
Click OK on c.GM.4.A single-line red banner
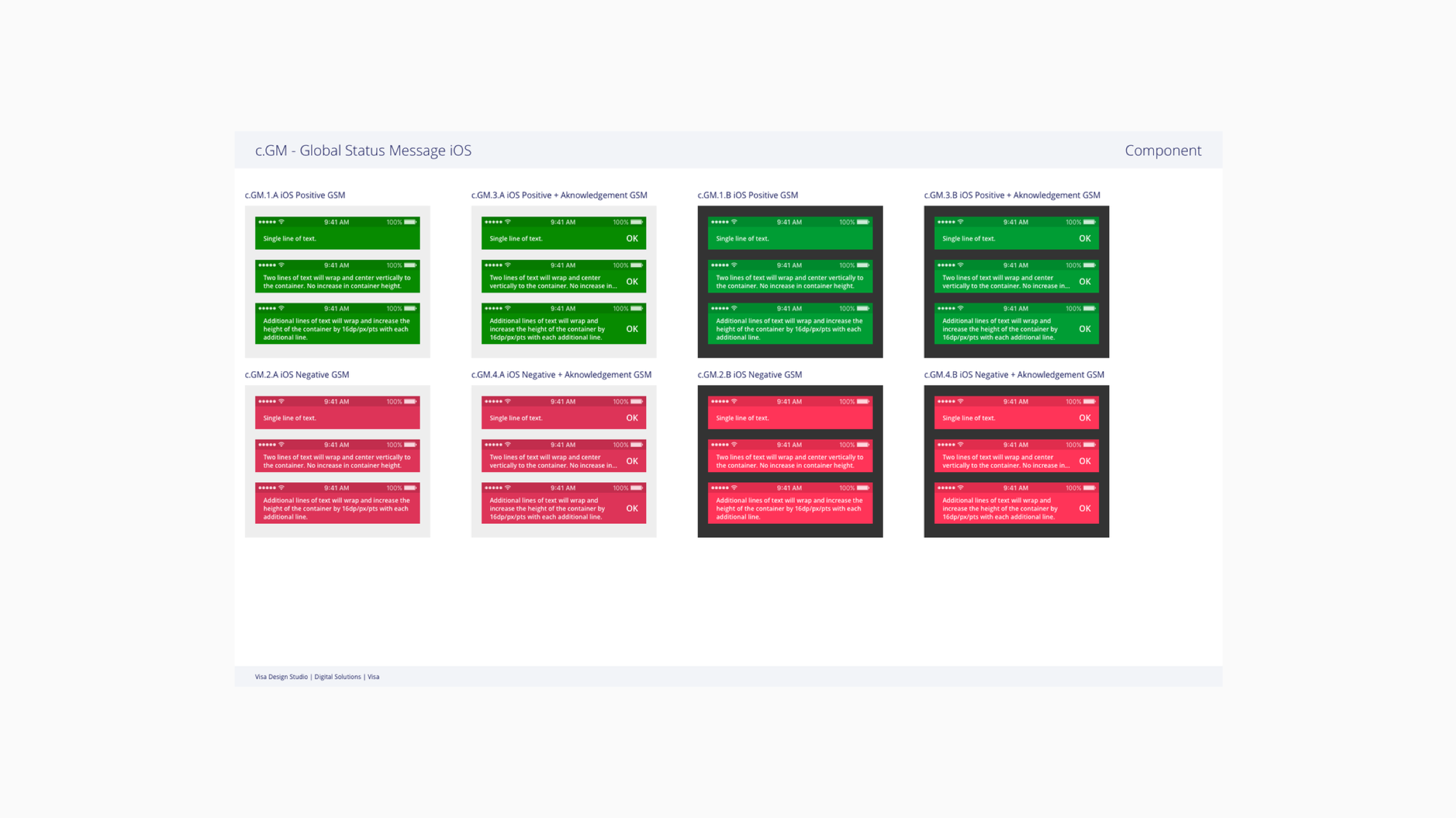pos(631,418)
